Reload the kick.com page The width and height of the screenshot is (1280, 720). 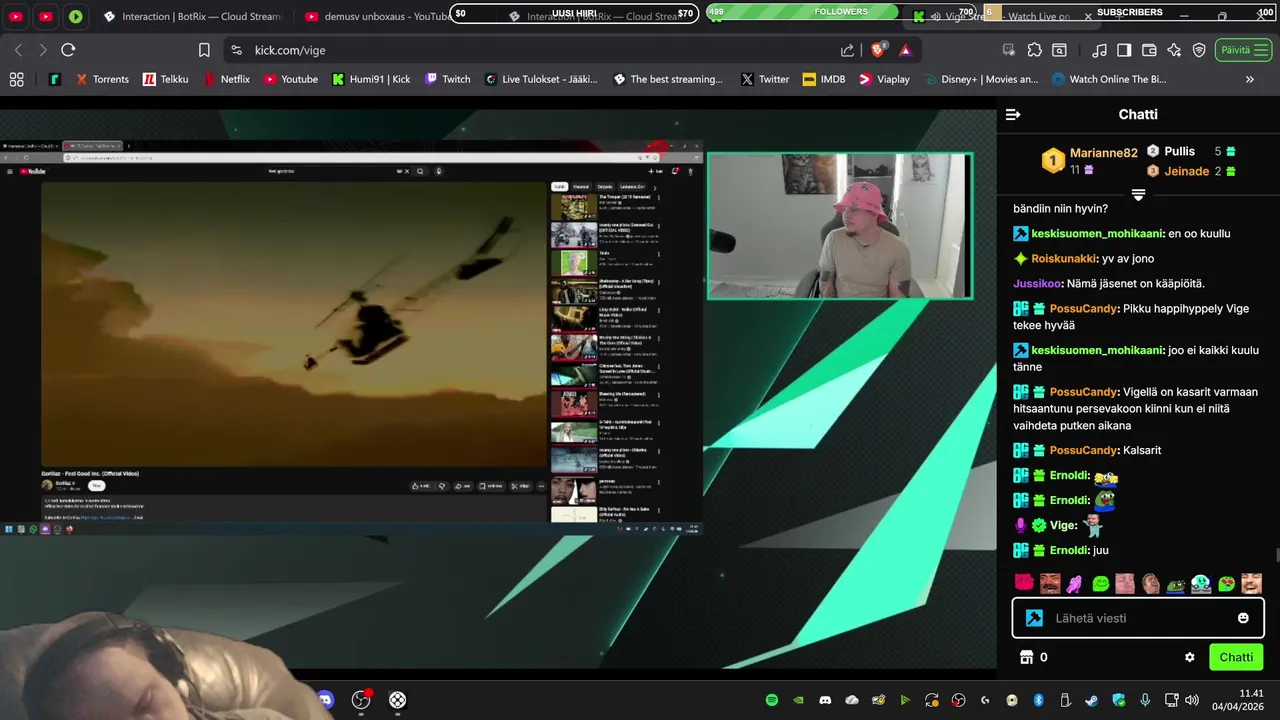tap(68, 50)
